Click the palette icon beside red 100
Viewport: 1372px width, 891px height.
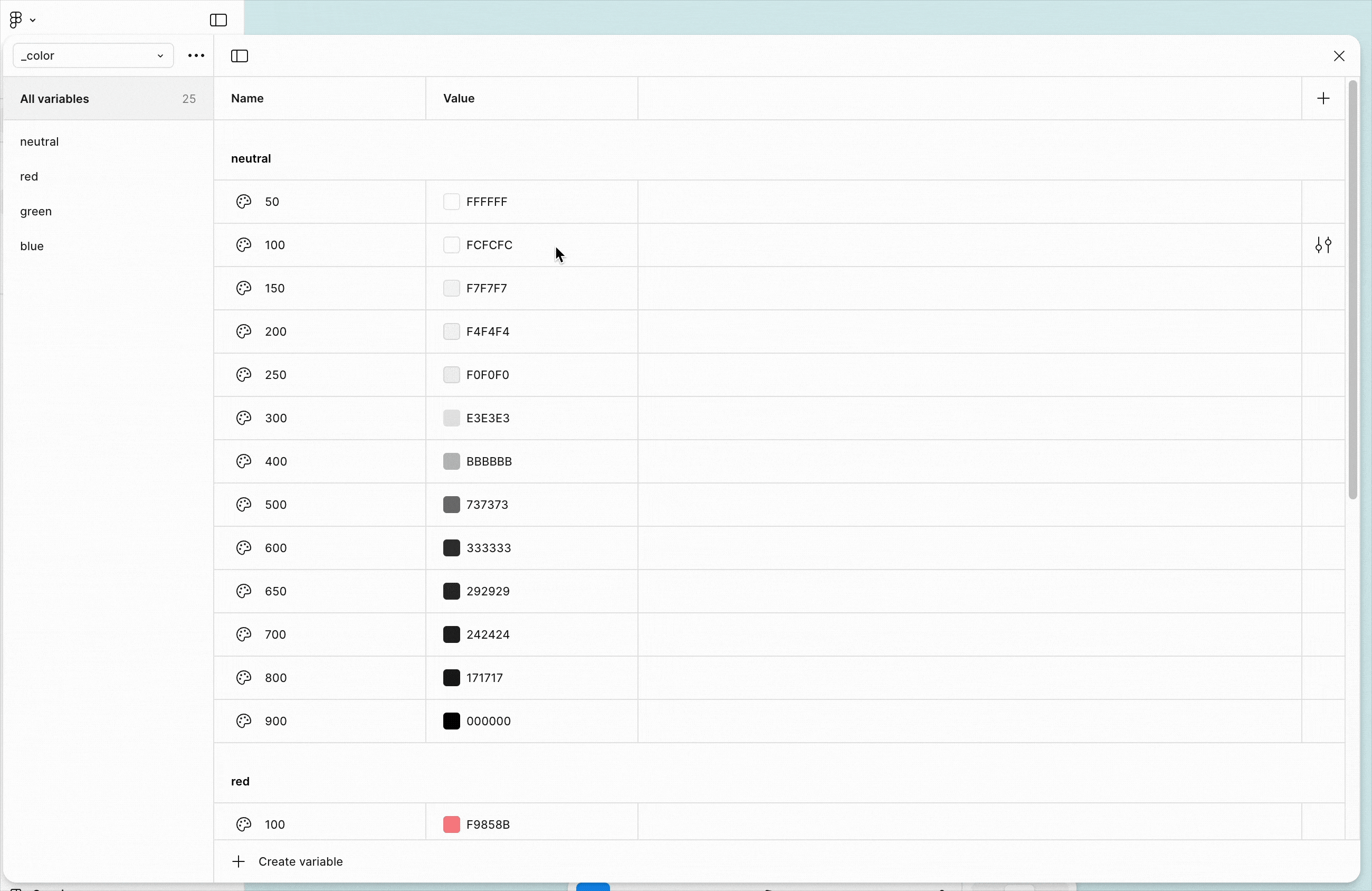tap(244, 825)
